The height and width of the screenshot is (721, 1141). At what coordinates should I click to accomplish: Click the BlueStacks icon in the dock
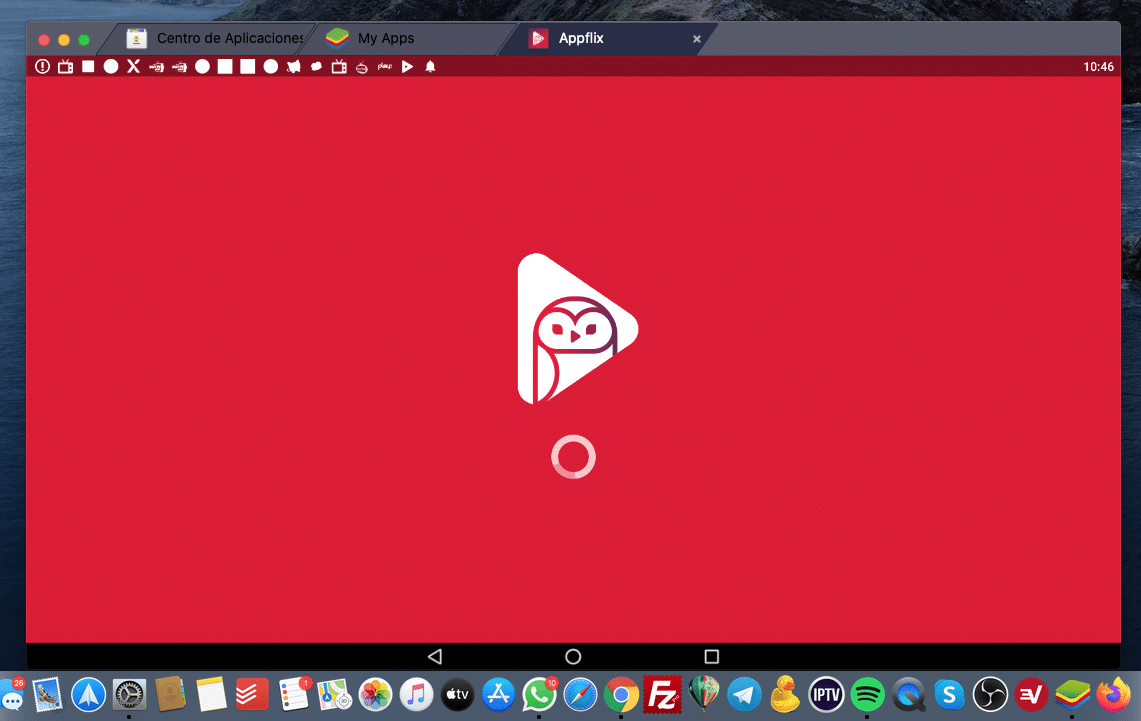1071,694
